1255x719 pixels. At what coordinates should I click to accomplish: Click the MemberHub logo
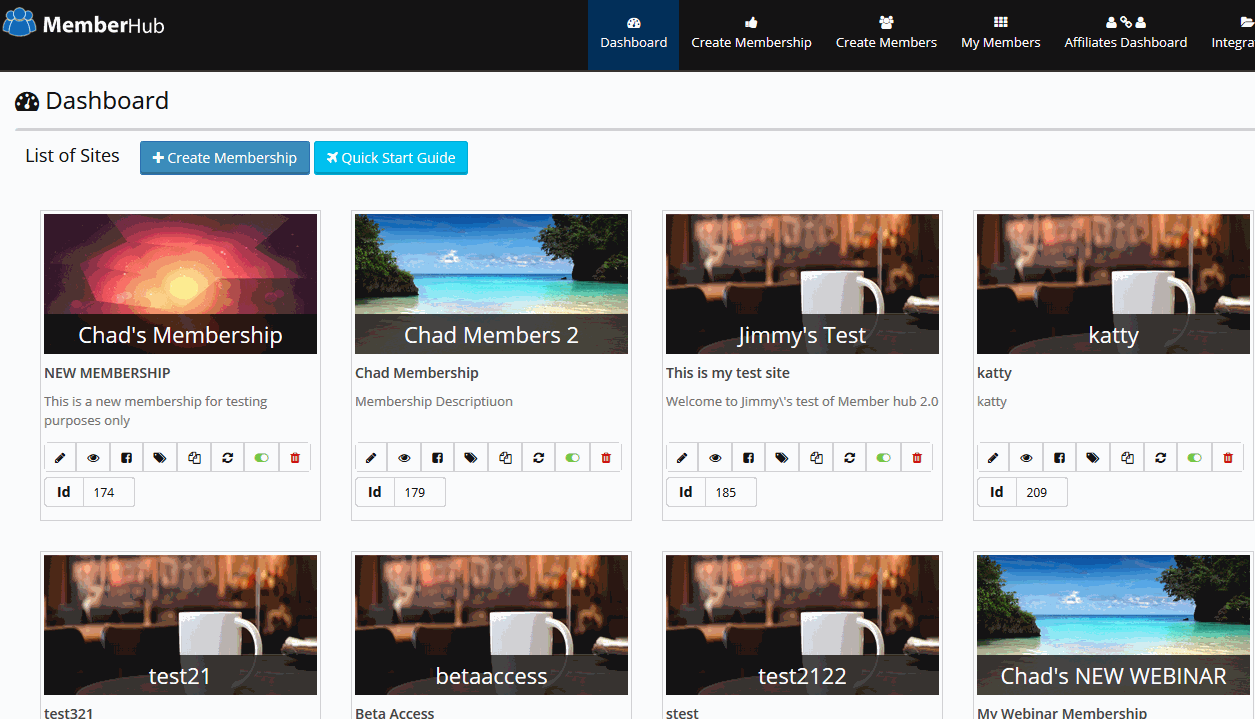coord(84,24)
